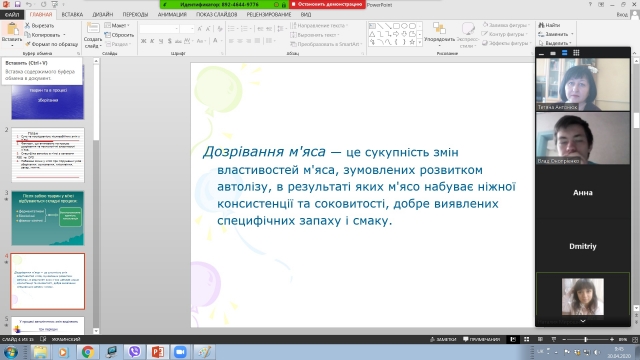Click the zoom slider handle in status bar

point(585,340)
